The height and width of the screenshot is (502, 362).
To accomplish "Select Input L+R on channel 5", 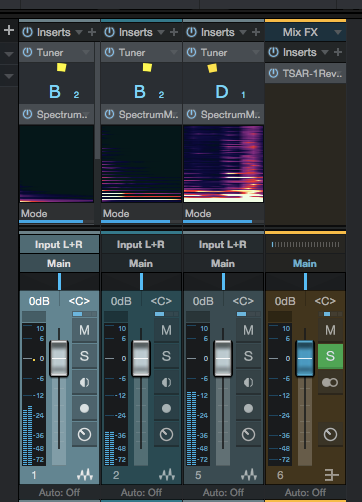I will coord(223,244).
